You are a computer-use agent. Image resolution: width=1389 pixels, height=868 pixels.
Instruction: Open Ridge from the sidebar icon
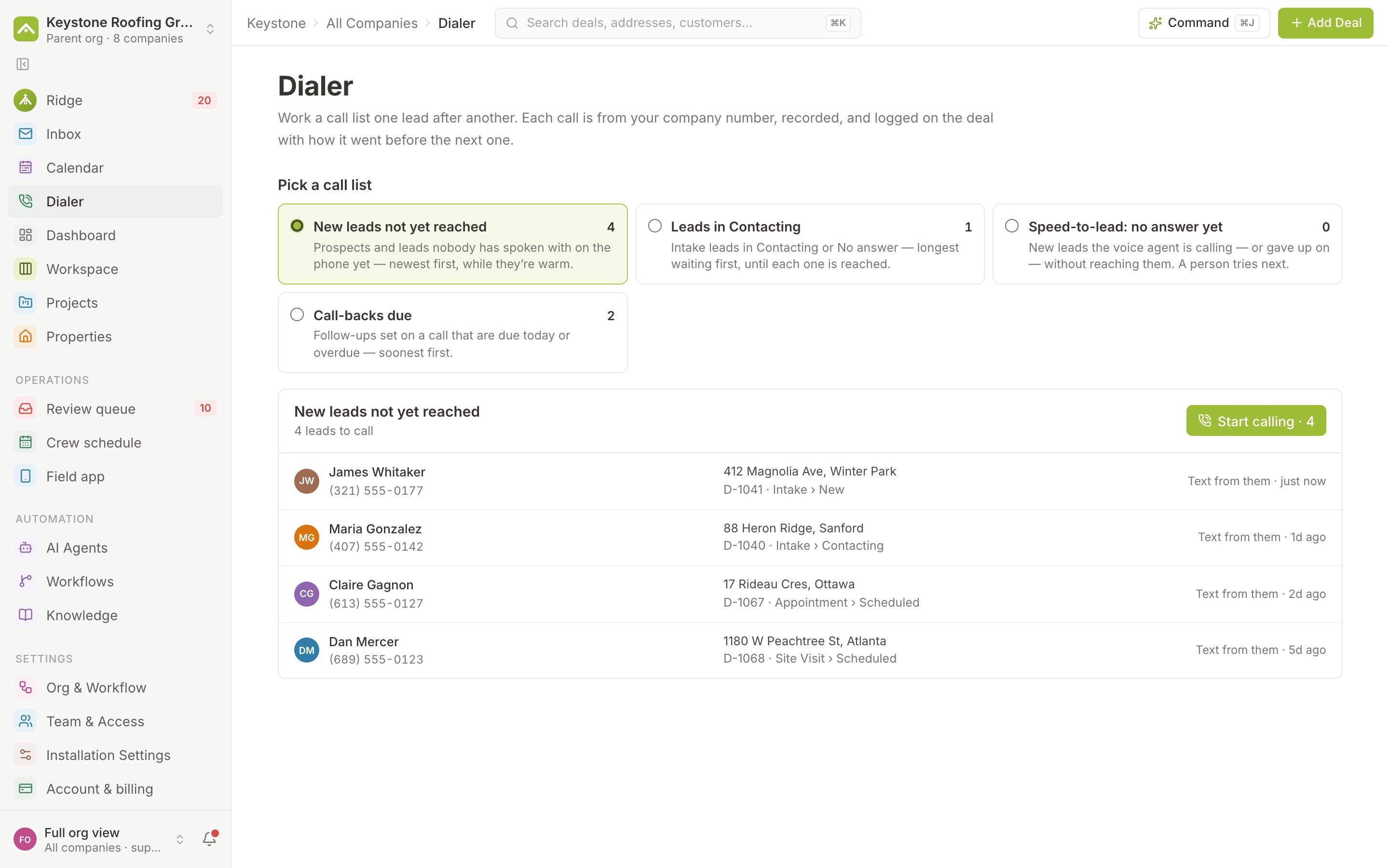pos(25,100)
